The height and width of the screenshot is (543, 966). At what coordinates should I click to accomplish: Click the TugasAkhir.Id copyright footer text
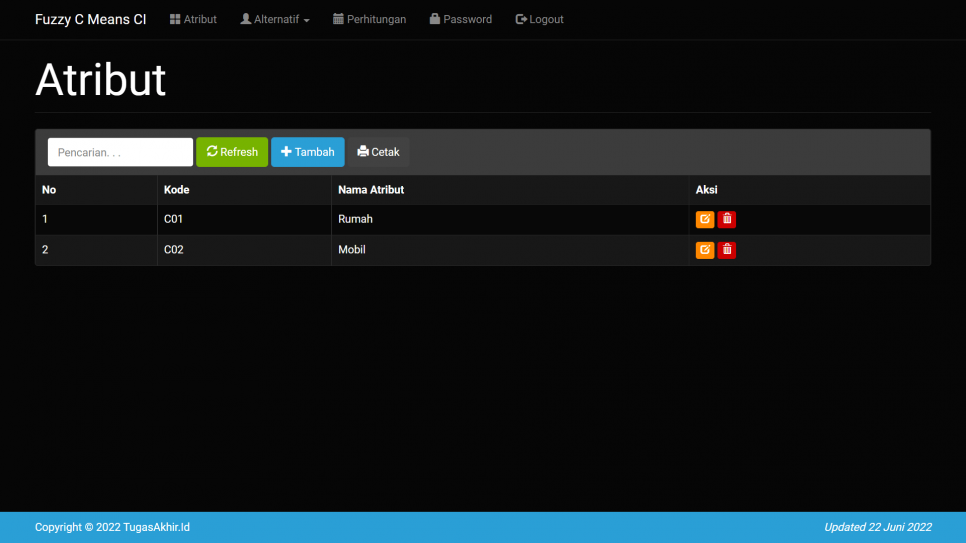click(112, 527)
